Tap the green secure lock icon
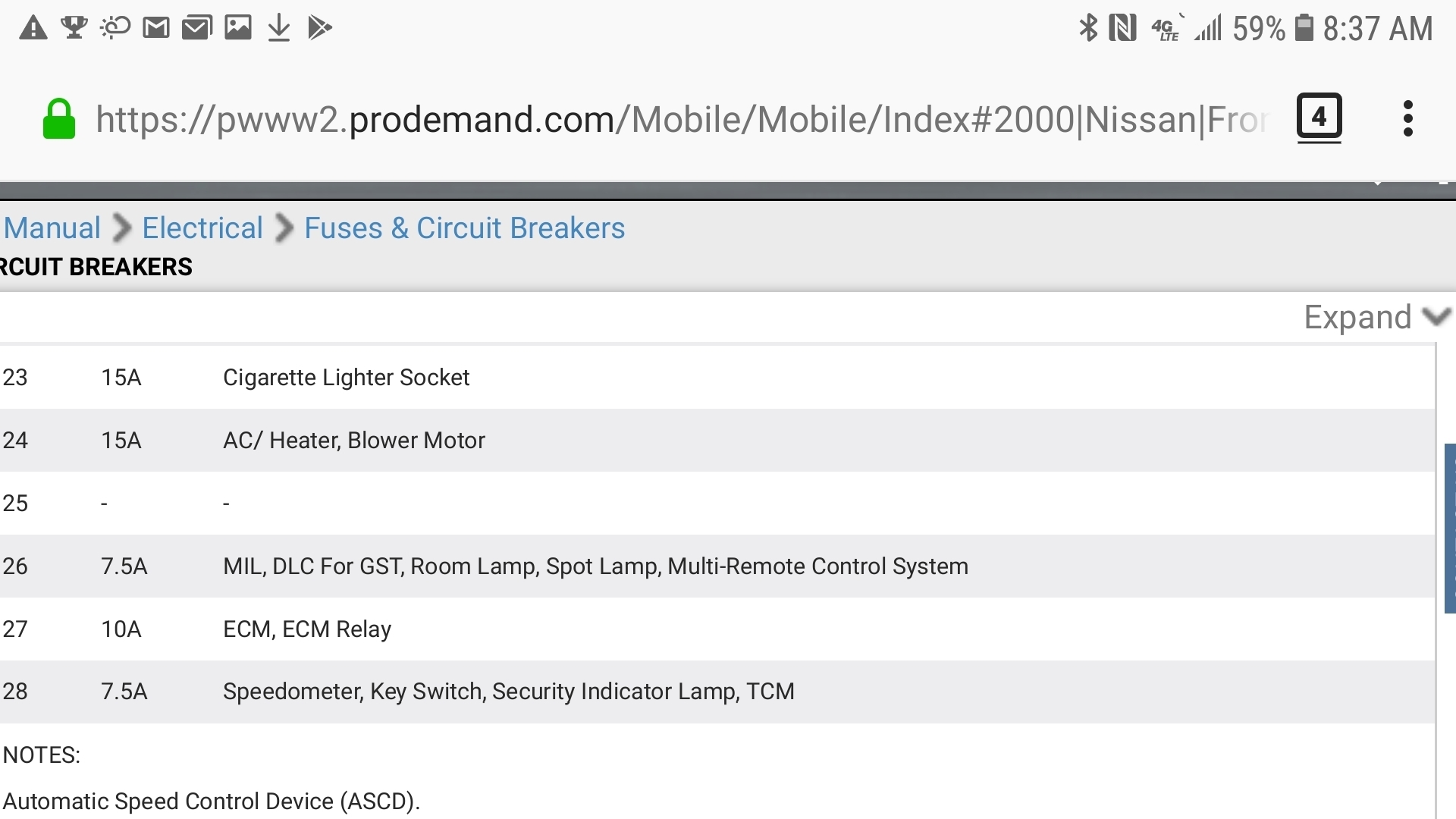 [x=58, y=120]
